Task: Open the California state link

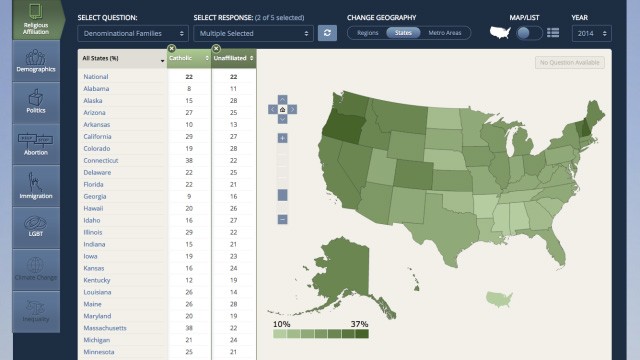Action: (x=97, y=136)
